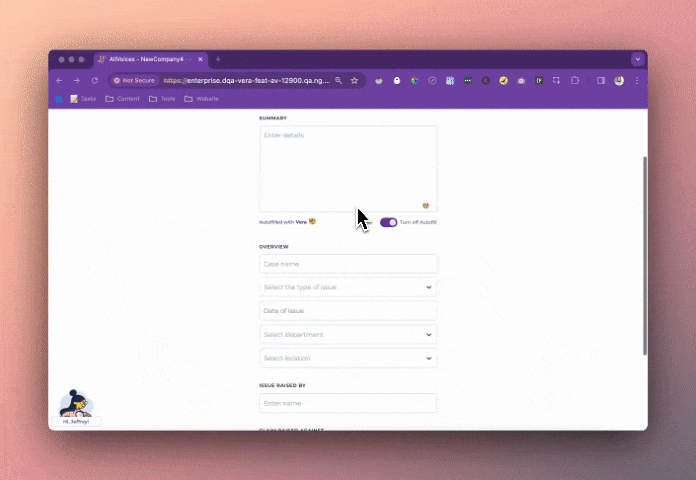Click the yellow round-face extension icon
696x480 pixels.
tap(503, 80)
